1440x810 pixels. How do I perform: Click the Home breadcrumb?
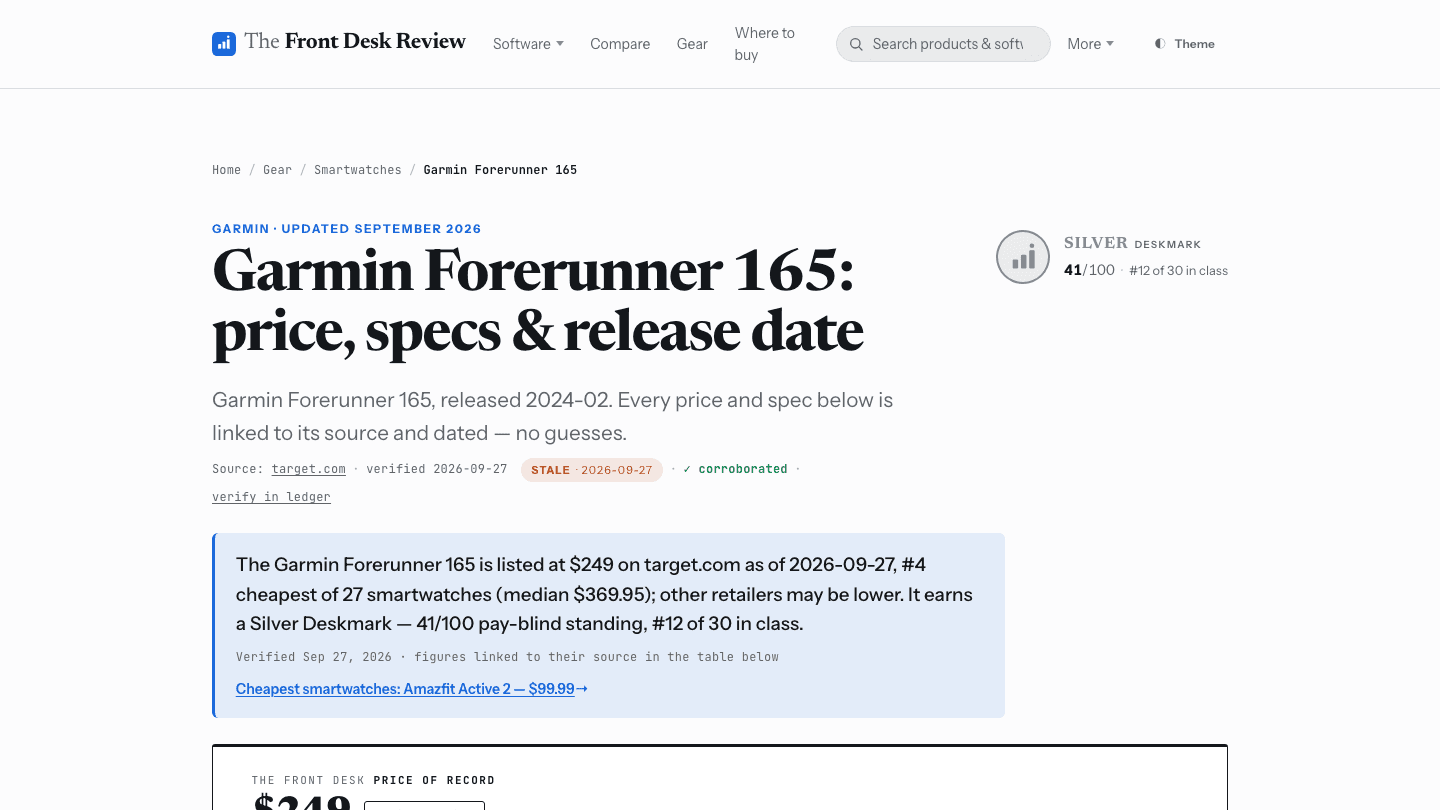point(226,170)
